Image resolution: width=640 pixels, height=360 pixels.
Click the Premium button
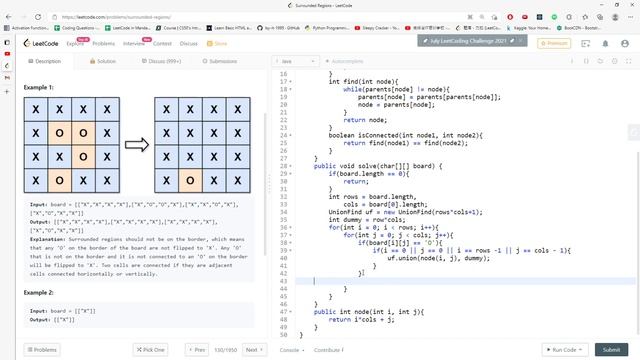coord(554,43)
